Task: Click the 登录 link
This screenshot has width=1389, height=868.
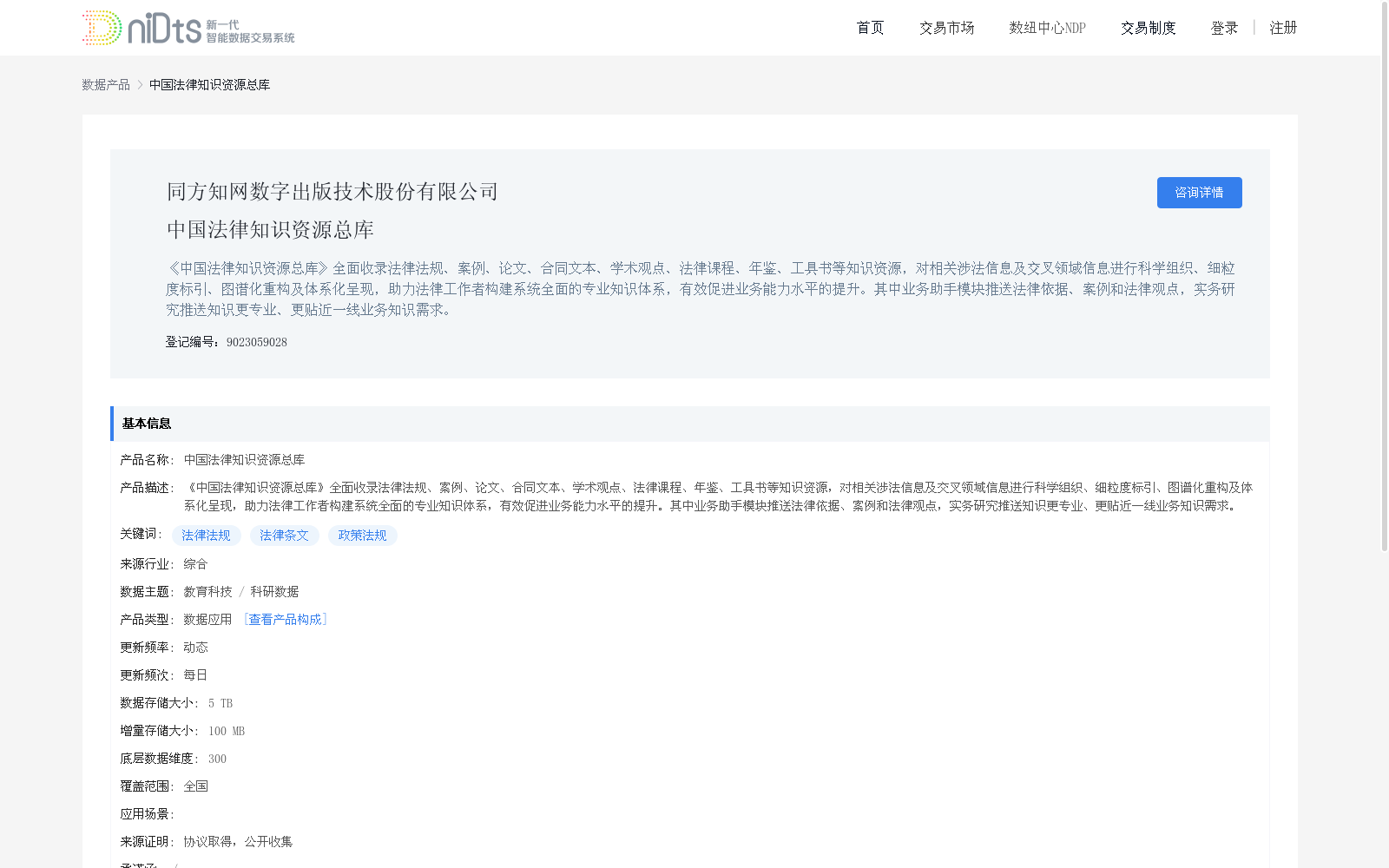Action: (x=1224, y=28)
